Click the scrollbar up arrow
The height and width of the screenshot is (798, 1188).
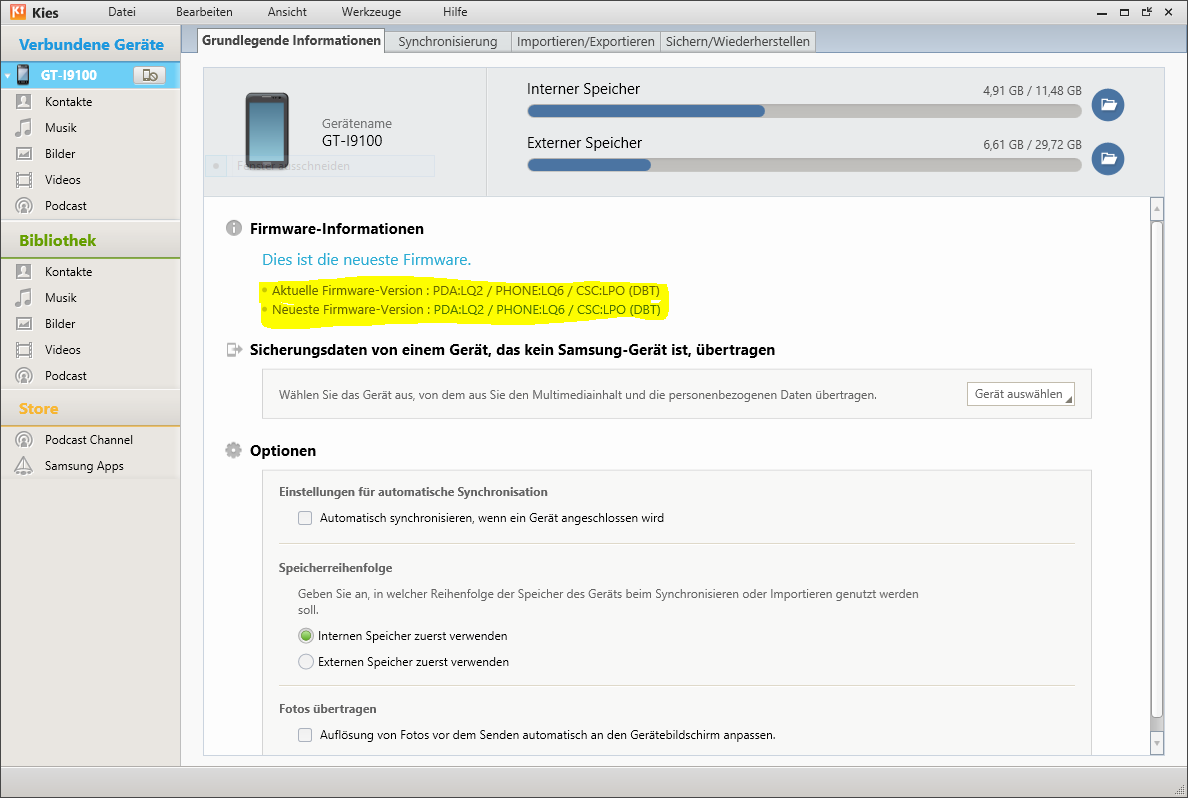(1156, 208)
